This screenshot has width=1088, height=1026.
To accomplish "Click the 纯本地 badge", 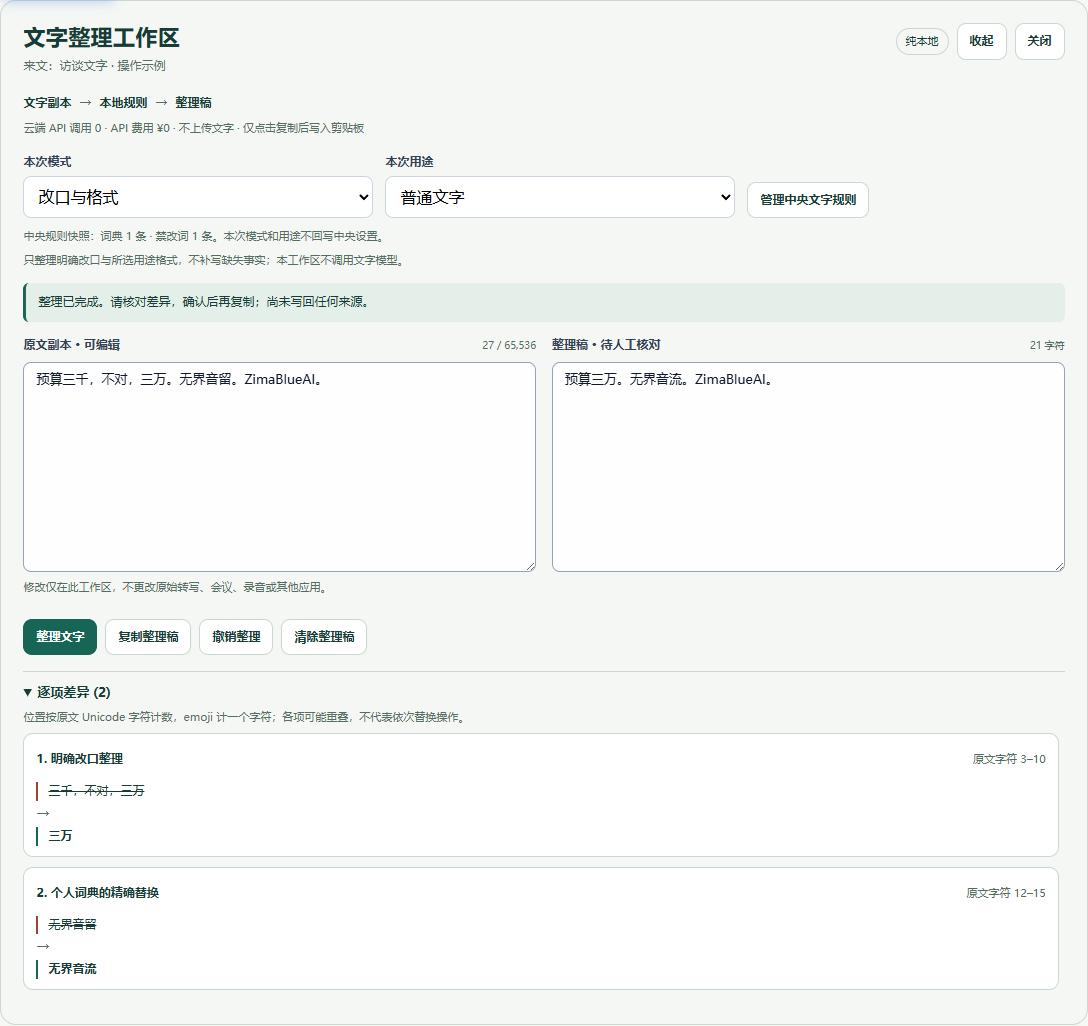I will 921,42.
